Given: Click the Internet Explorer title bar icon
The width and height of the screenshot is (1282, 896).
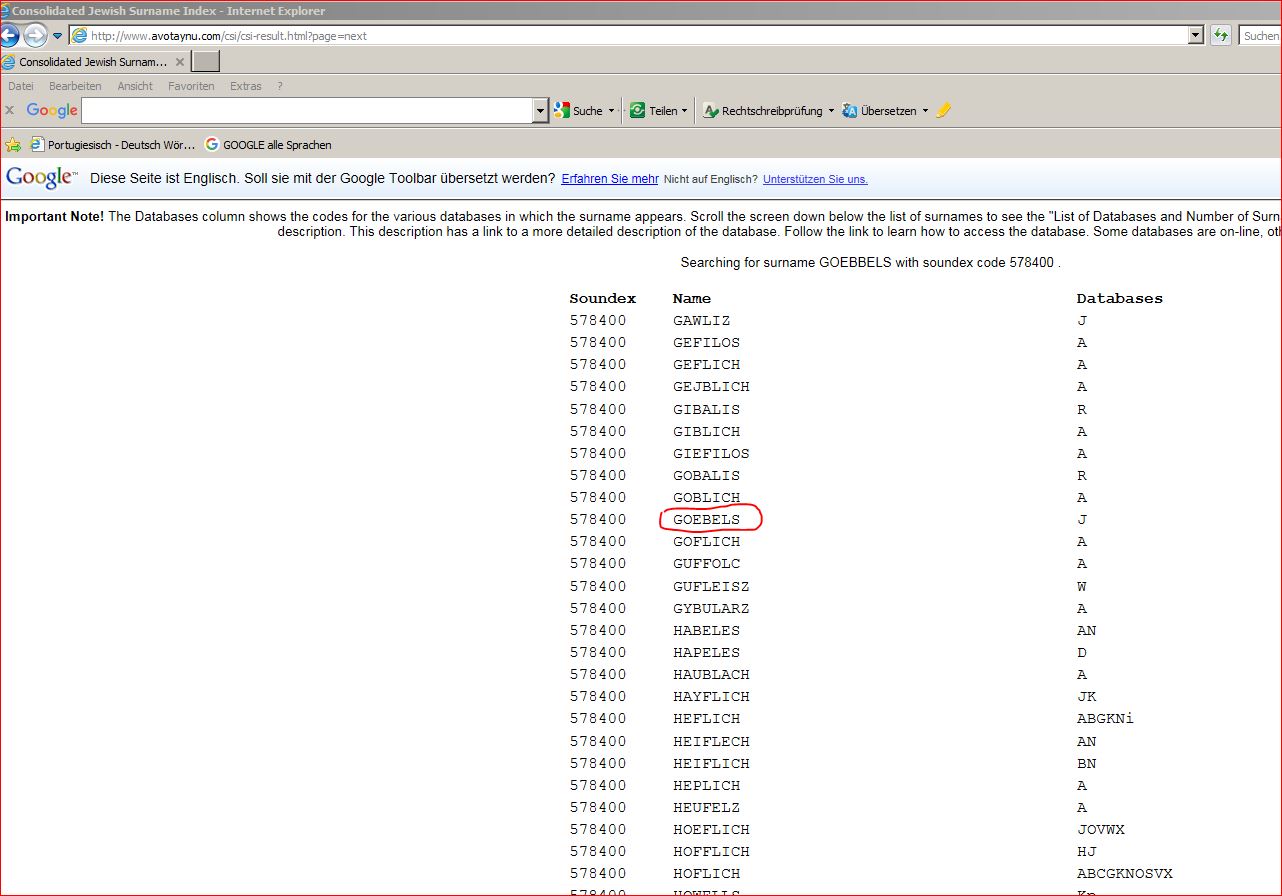Looking at the screenshot, I should (x=5, y=11).
